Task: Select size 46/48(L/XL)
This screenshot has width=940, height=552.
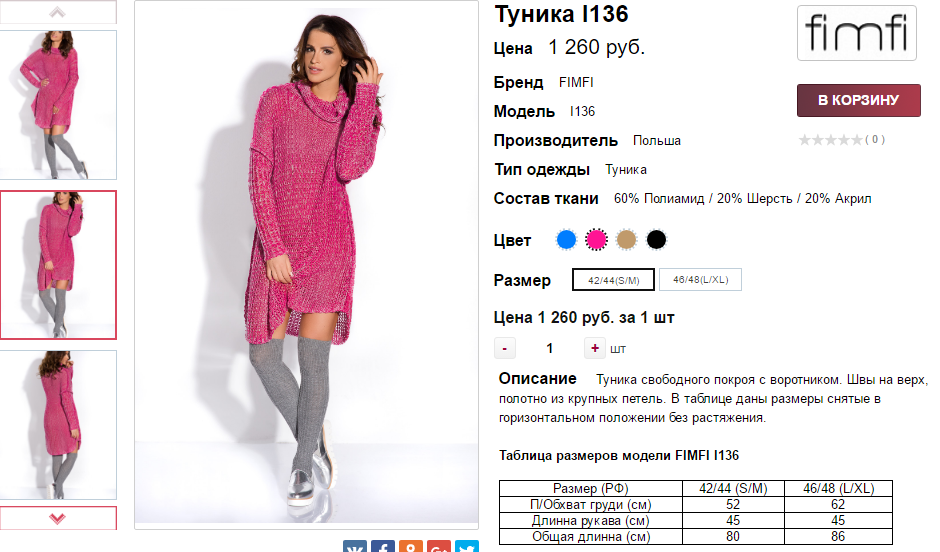Action: [x=700, y=280]
